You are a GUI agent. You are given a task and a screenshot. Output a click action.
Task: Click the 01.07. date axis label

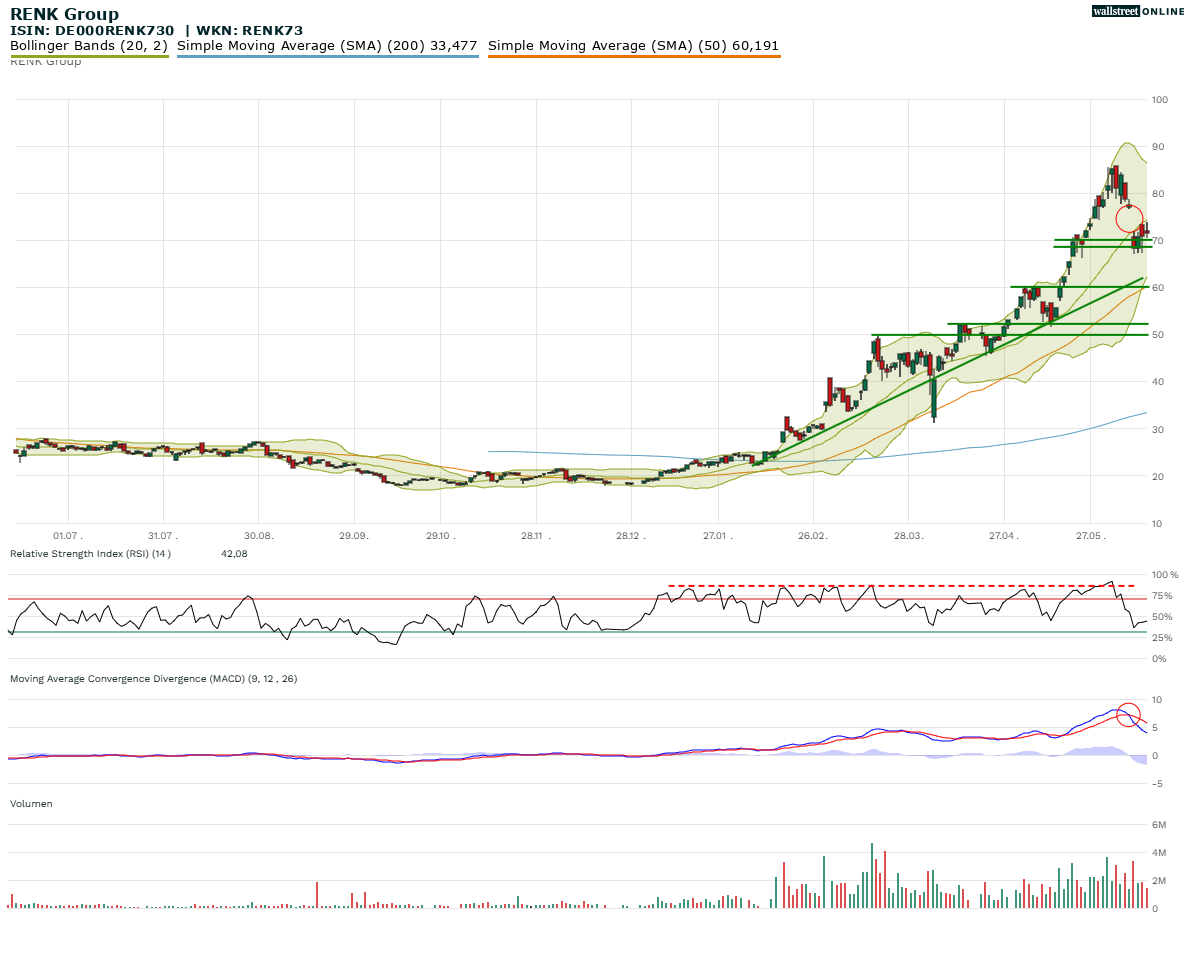68,536
